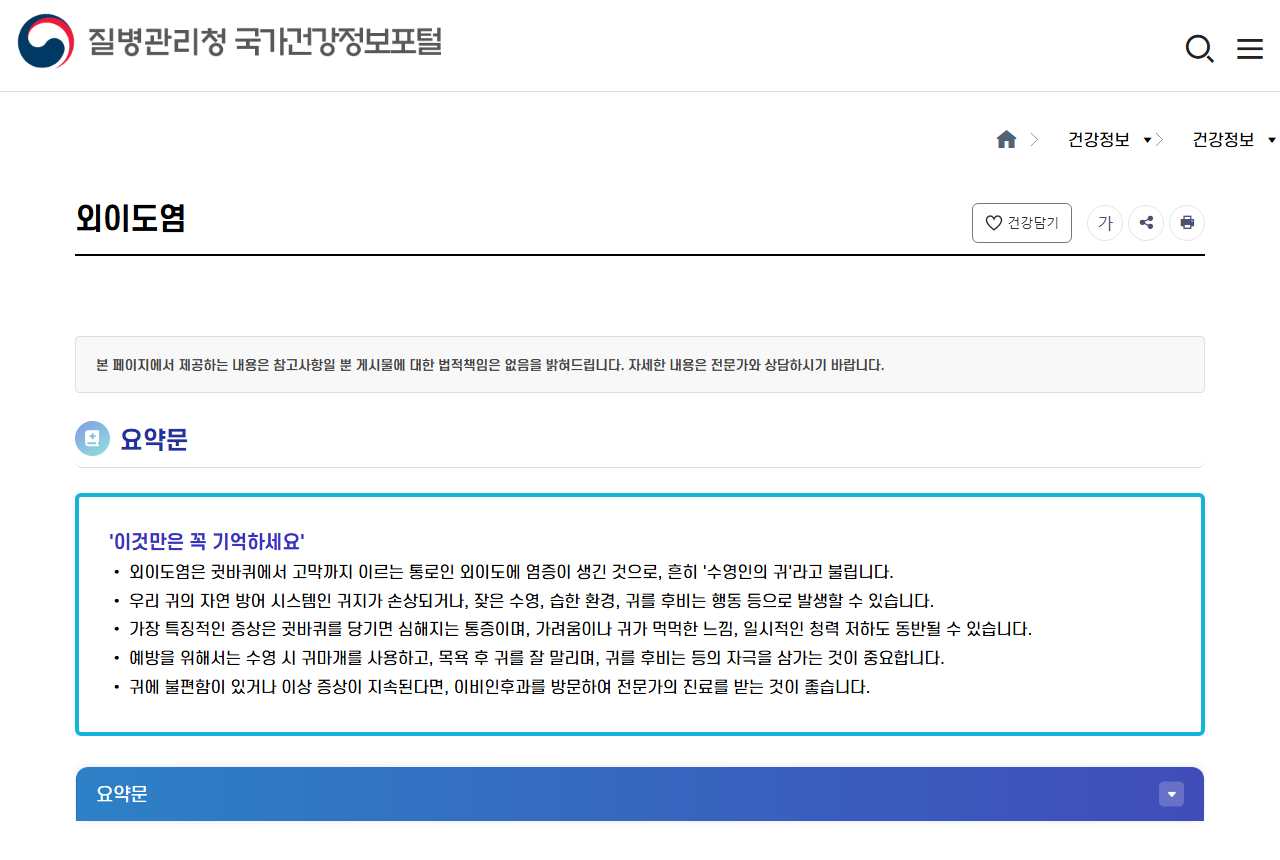Screen dimensions: 1280x860
Task: Open the last 건강정보 breadcrumb dropdown at the window edge
Action: point(1234,140)
